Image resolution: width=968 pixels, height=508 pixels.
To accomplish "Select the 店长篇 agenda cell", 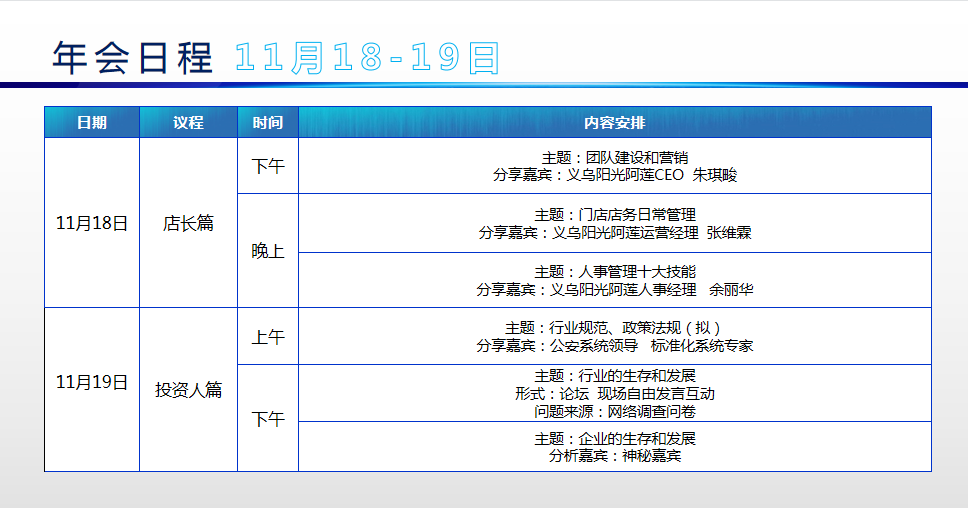I will [x=188, y=223].
